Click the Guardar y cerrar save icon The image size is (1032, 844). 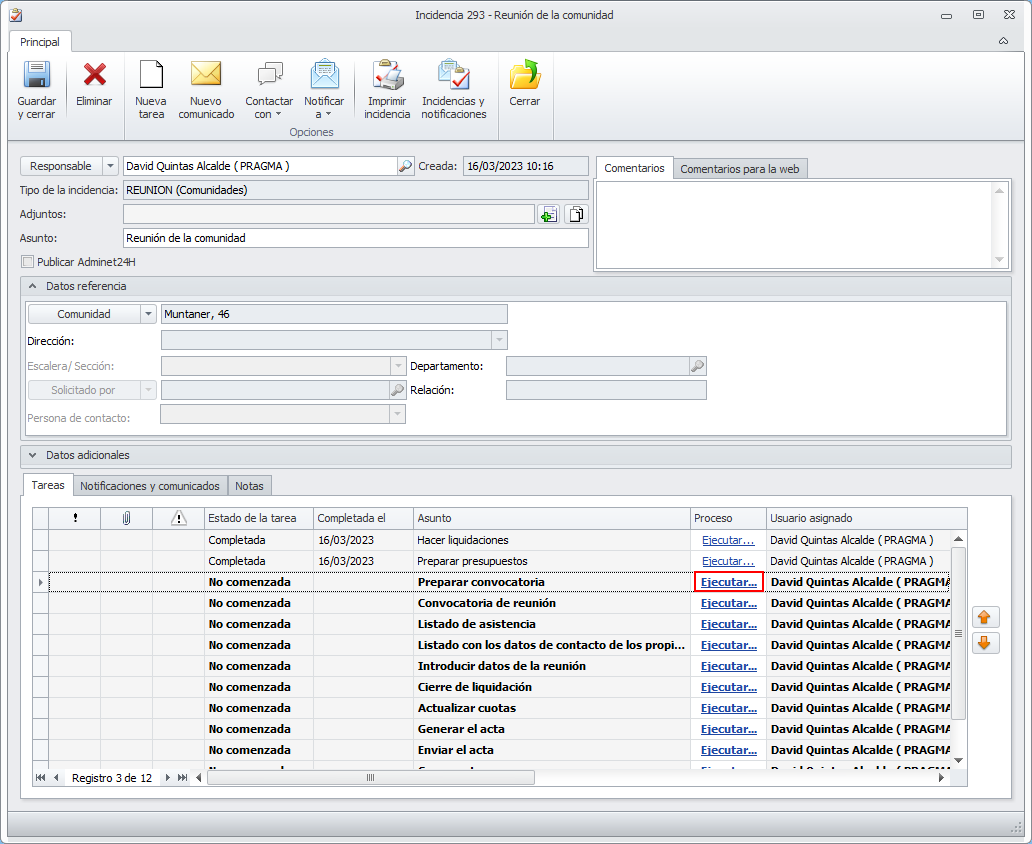(x=37, y=76)
